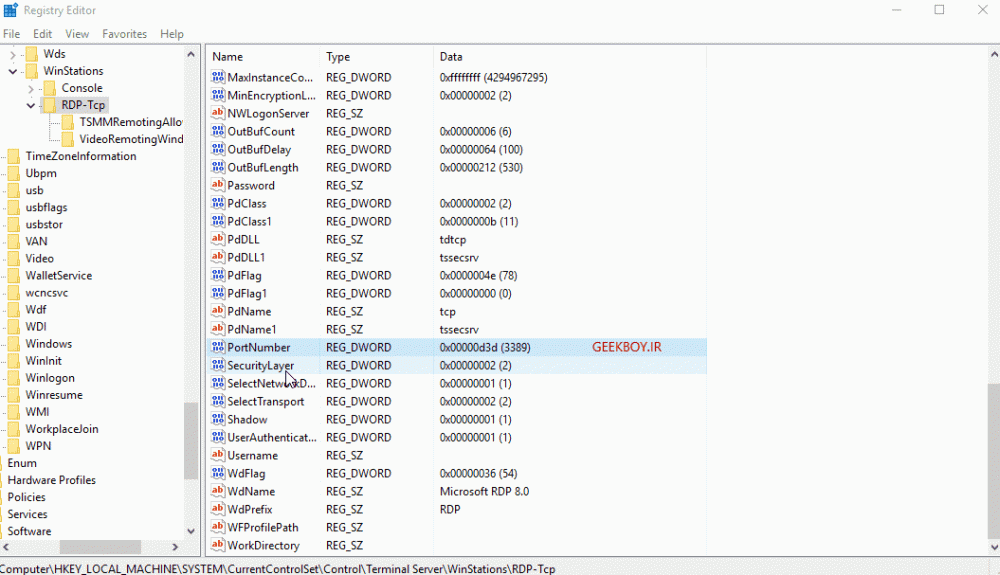Click the UserAuthentication DWORD icon

[218, 437]
